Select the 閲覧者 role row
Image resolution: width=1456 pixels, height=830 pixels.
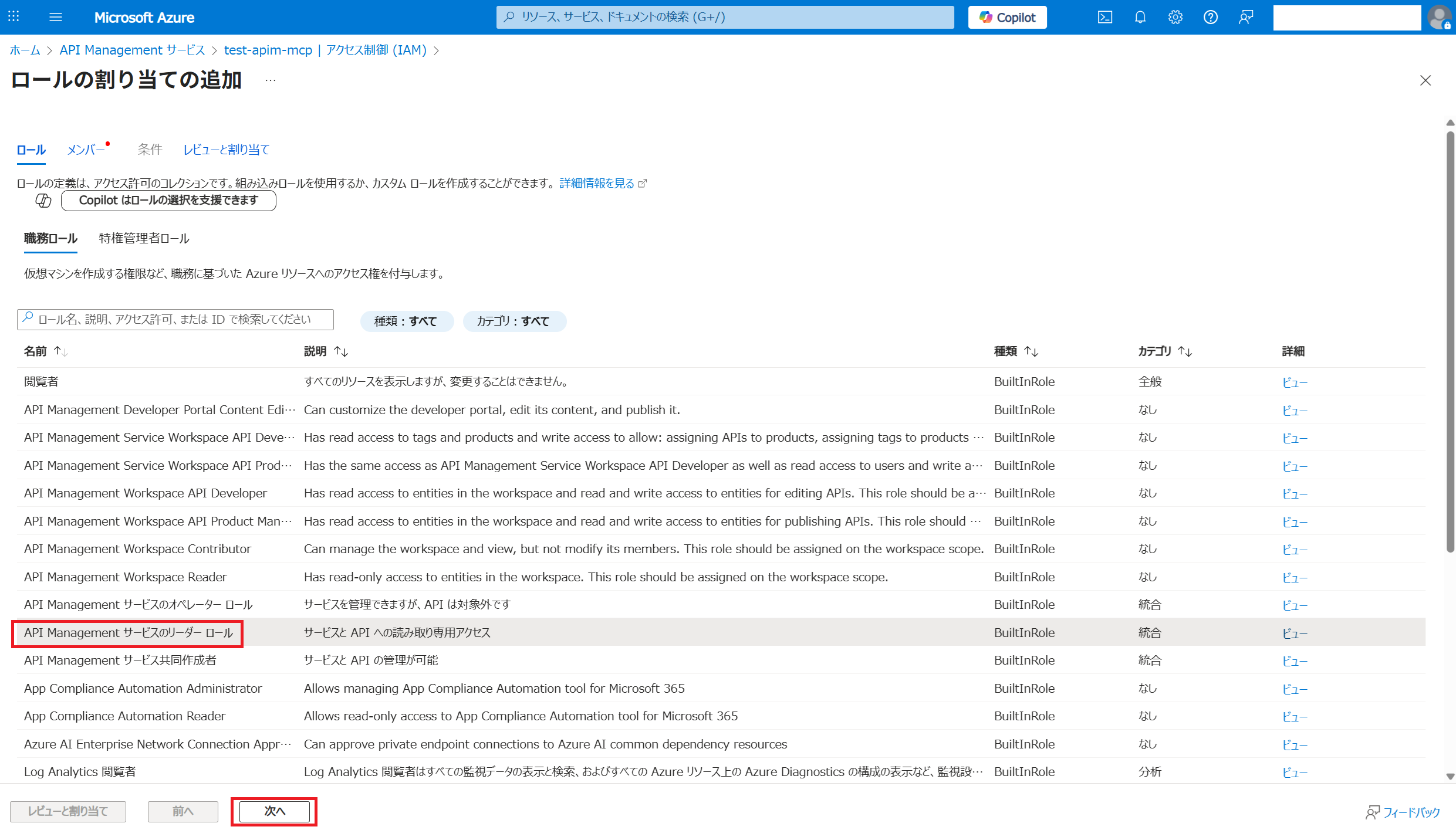click(x=721, y=382)
